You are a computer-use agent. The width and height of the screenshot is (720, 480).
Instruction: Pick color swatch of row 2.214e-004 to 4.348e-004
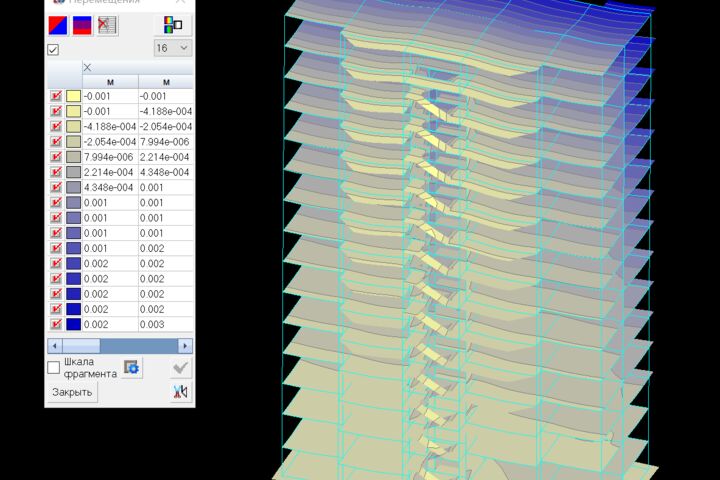(x=73, y=172)
